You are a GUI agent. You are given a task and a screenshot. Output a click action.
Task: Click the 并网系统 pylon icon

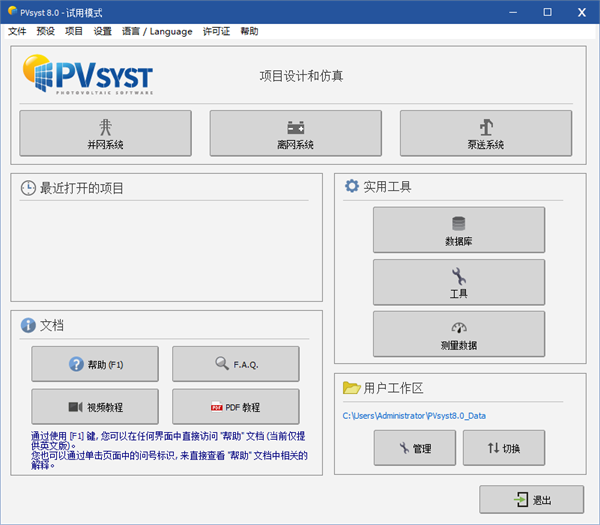click(105, 127)
